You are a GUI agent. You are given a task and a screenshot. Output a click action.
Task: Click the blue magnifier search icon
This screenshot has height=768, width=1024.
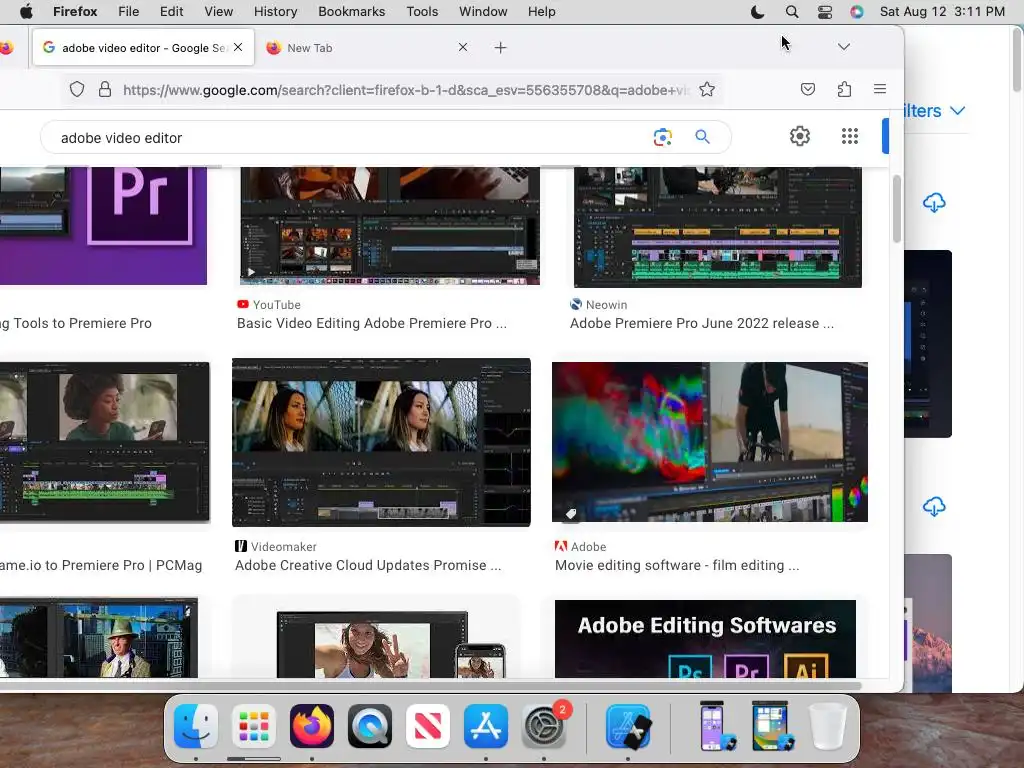click(x=702, y=136)
